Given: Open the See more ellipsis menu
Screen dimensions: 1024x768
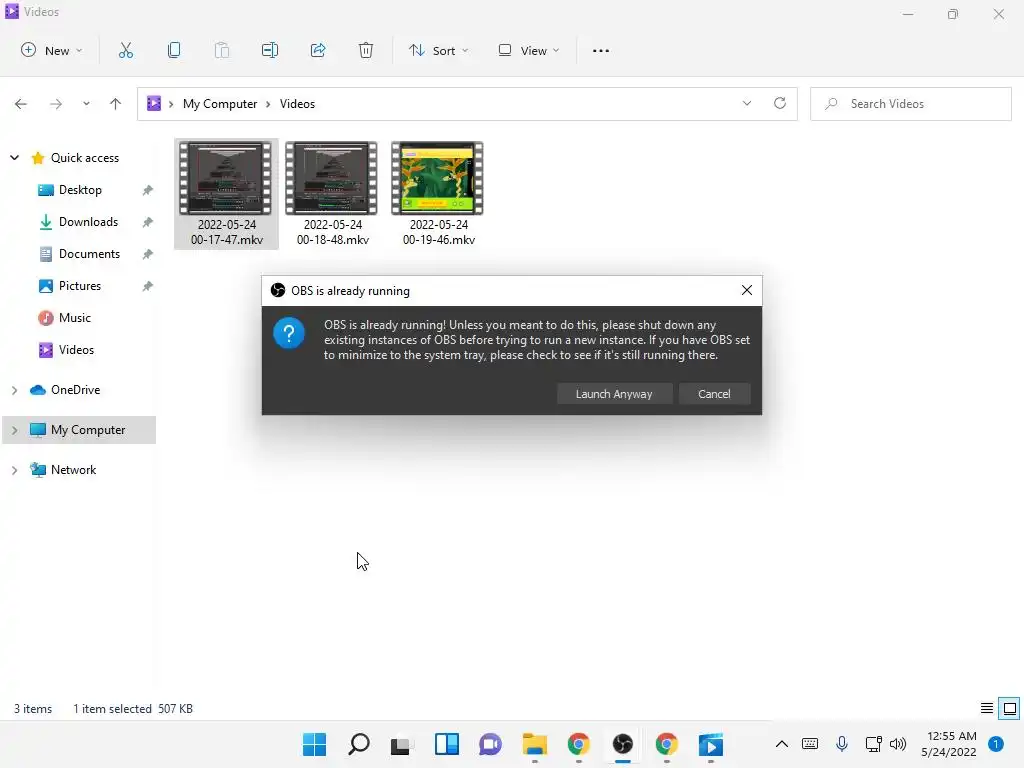Looking at the screenshot, I should (601, 50).
